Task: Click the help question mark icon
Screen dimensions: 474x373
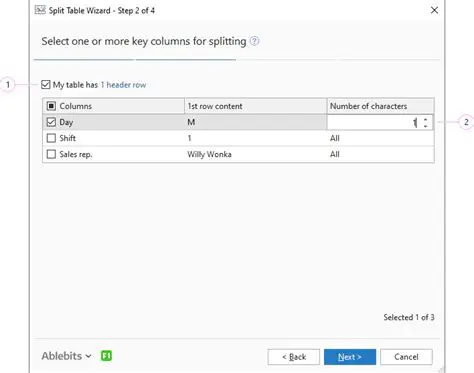Action: coord(254,41)
